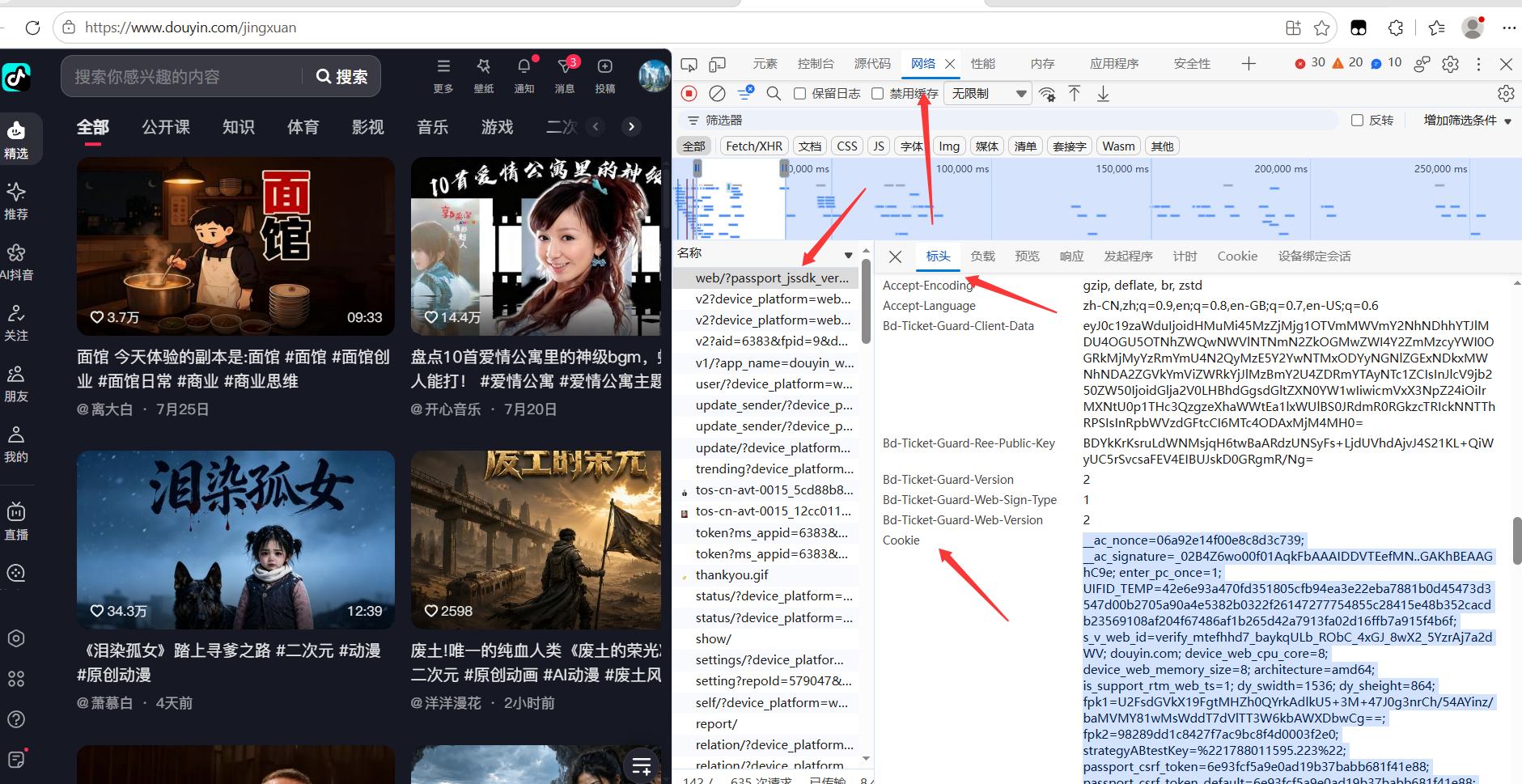Check the 反转 filter checkbox
The image size is (1522, 784).
point(1358,120)
